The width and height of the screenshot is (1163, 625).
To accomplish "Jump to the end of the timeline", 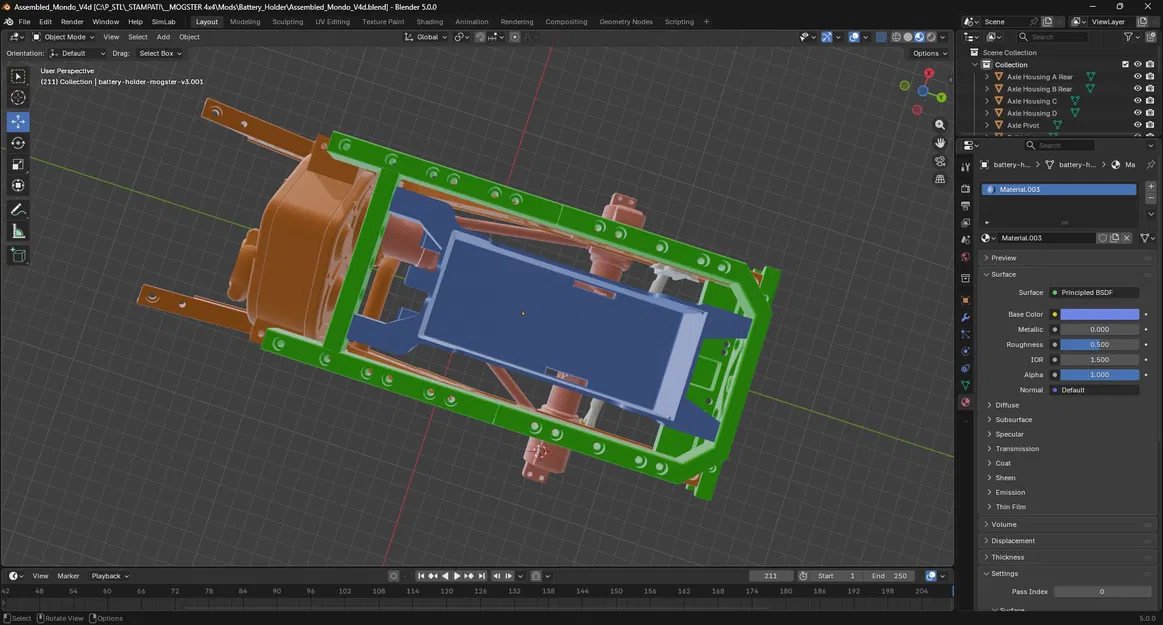I will [x=481, y=575].
